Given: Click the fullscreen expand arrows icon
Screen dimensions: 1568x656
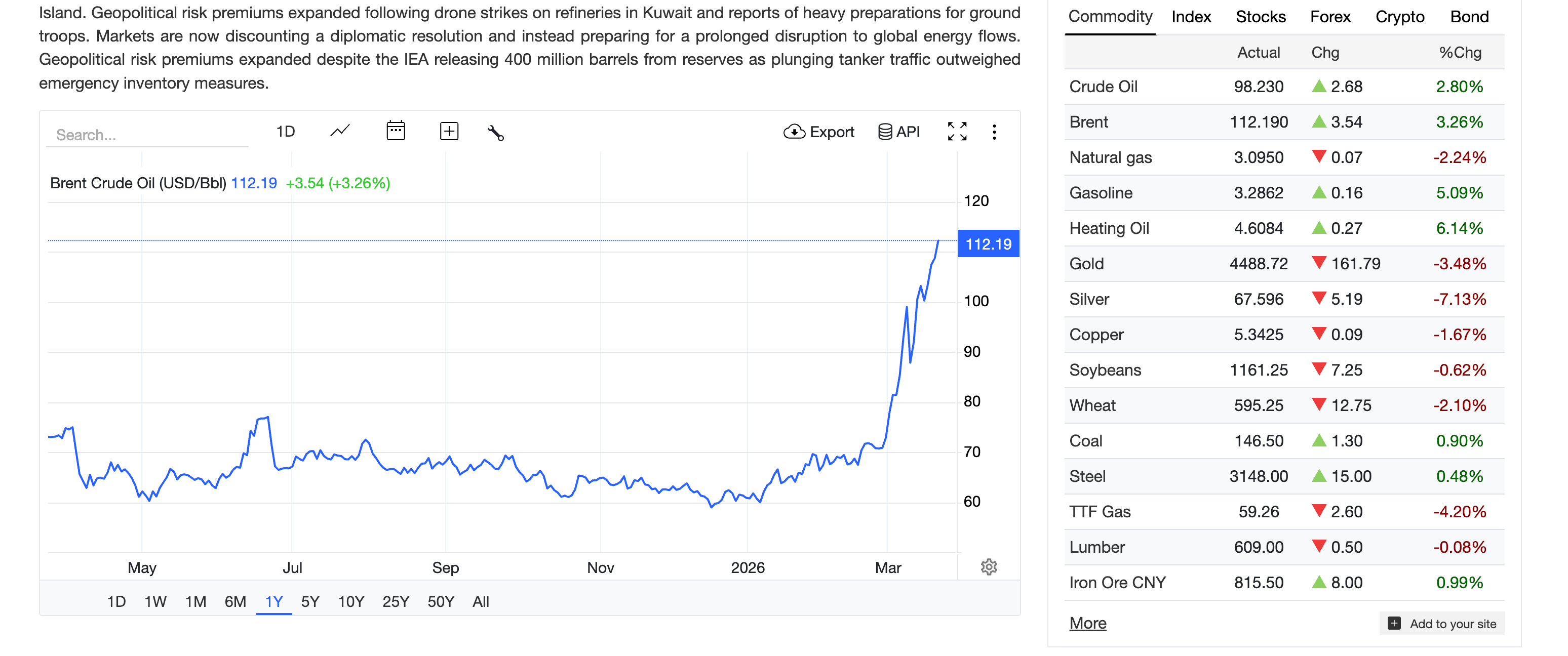Looking at the screenshot, I should 956,131.
